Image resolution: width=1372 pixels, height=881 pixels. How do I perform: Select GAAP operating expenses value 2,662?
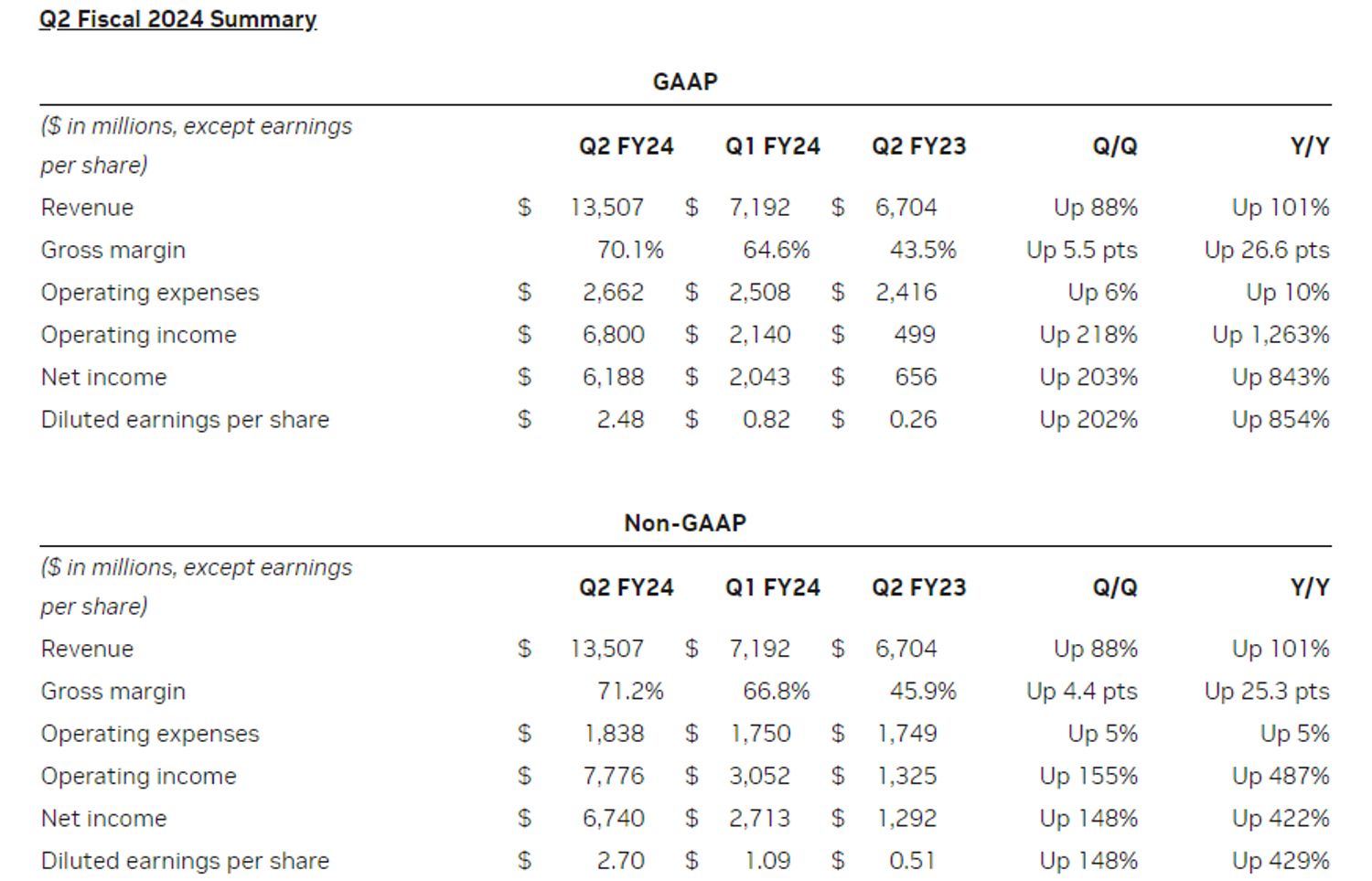(613, 292)
